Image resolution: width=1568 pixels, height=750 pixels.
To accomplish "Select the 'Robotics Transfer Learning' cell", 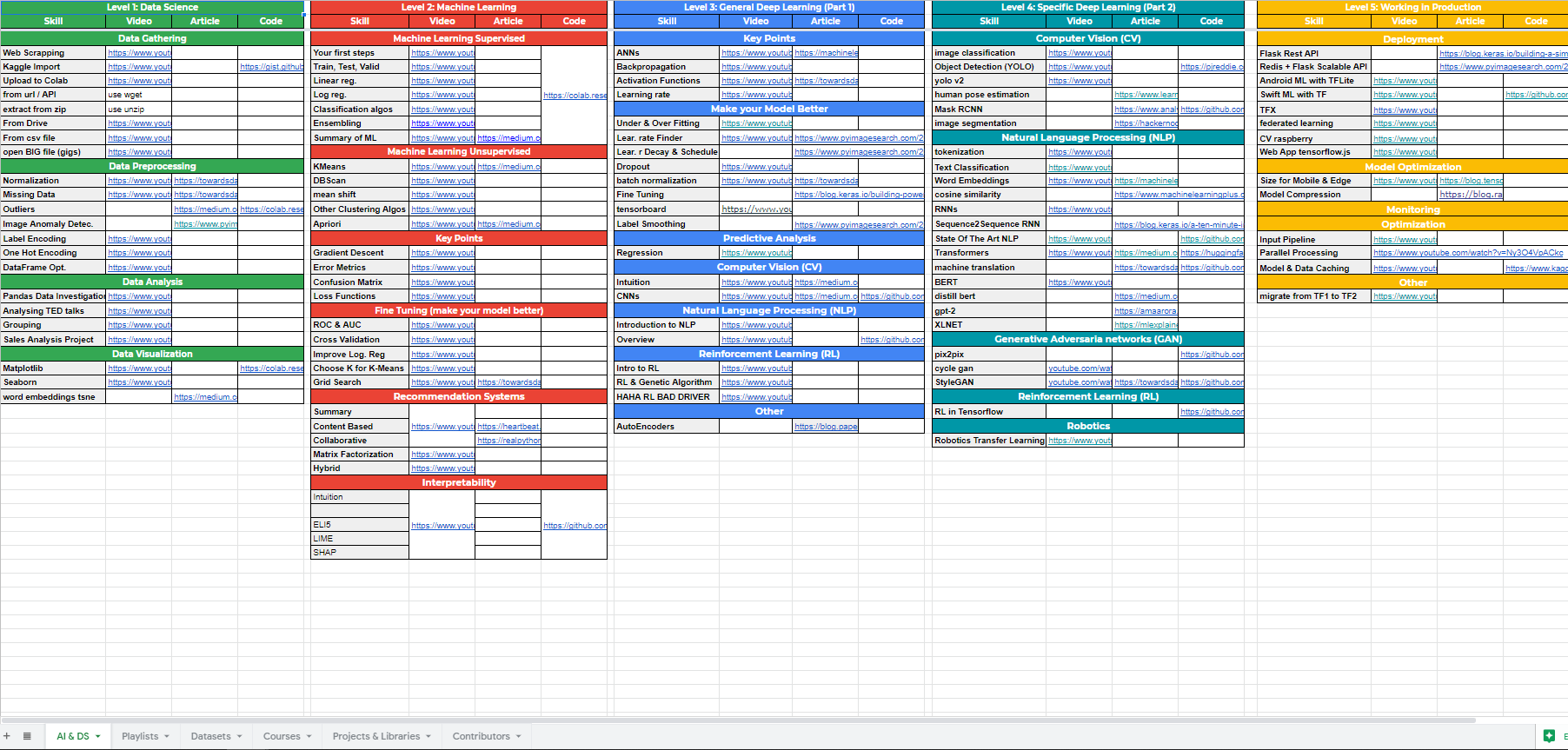I will [989, 441].
